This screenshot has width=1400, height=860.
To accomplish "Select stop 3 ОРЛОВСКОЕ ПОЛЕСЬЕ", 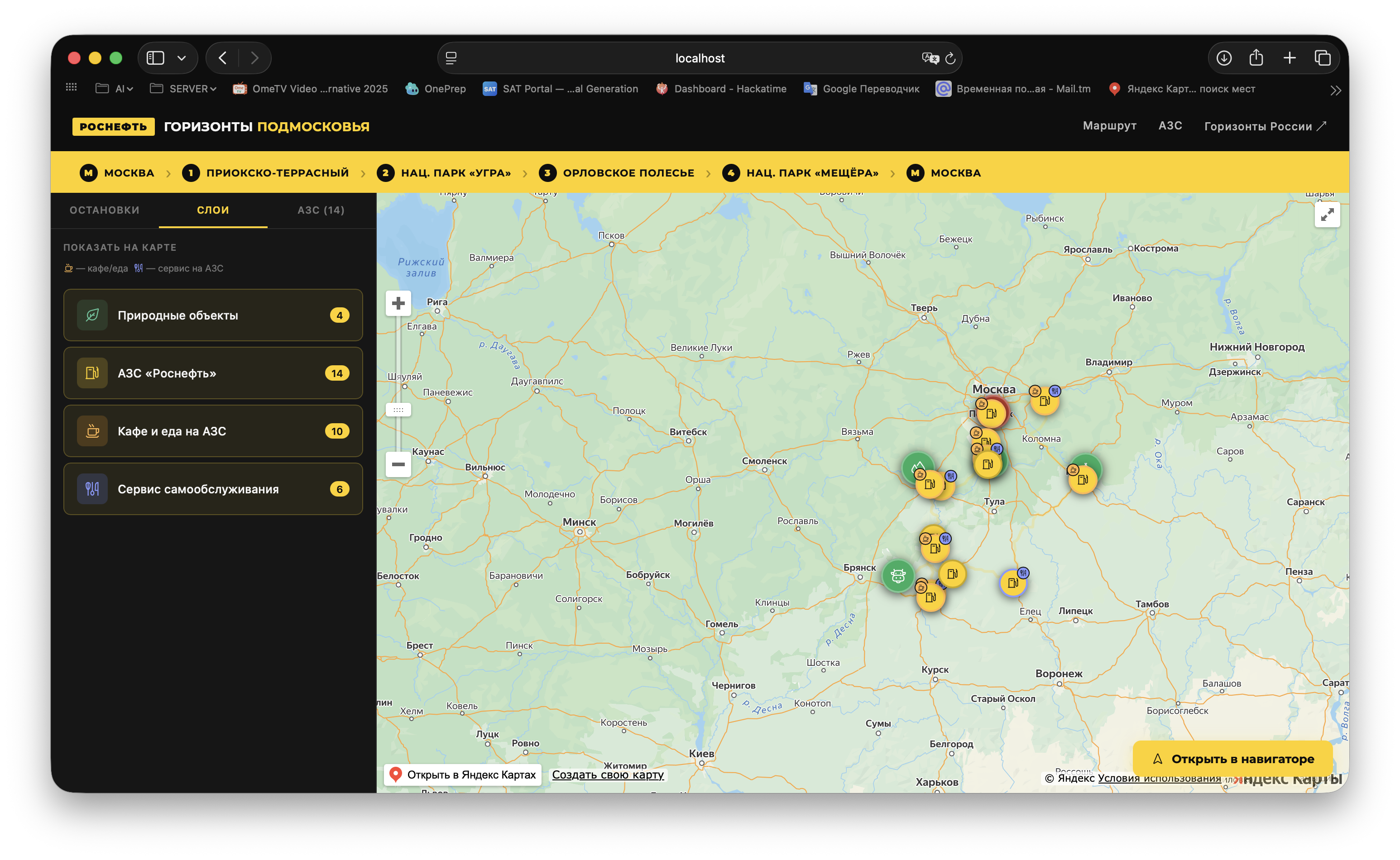I will 617,173.
